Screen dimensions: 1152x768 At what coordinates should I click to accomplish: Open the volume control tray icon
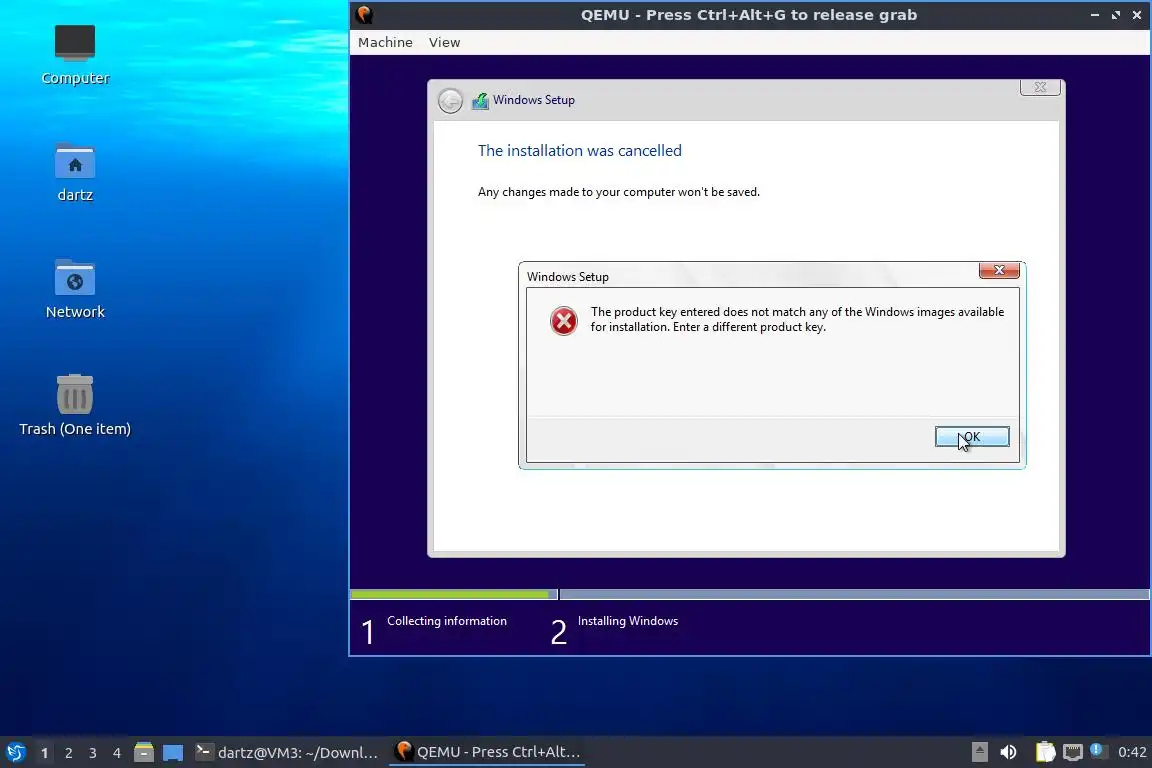[x=1009, y=752]
